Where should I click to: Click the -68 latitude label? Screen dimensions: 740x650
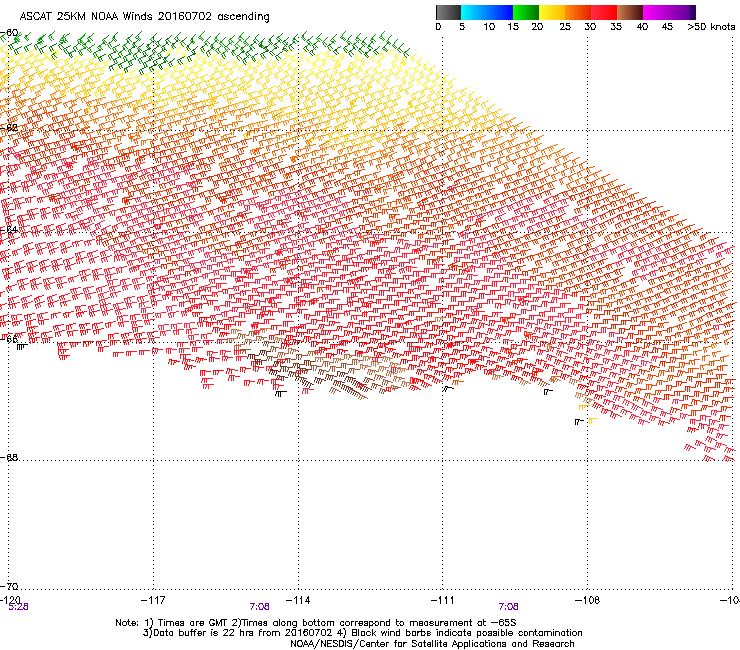9,458
